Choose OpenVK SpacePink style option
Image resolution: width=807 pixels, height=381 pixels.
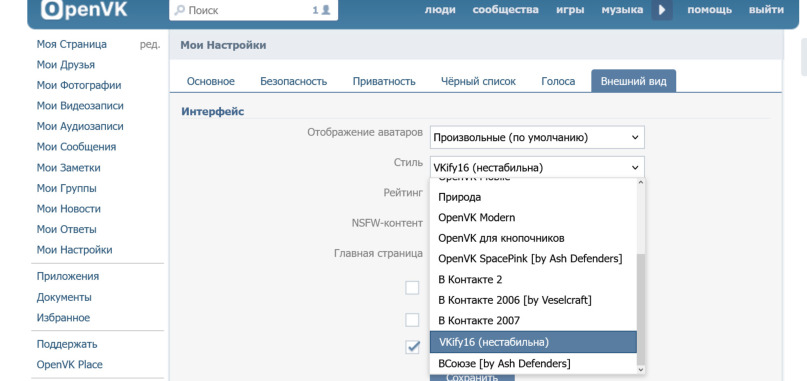pos(533,259)
